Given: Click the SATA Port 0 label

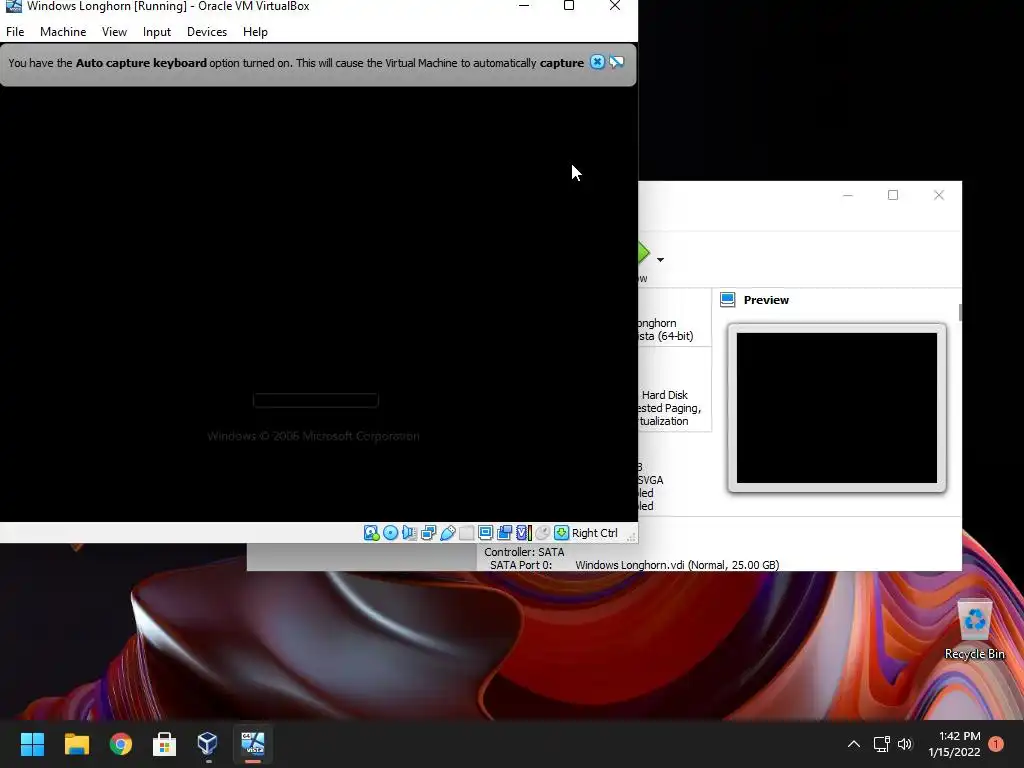Looking at the screenshot, I should coord(520,565).
